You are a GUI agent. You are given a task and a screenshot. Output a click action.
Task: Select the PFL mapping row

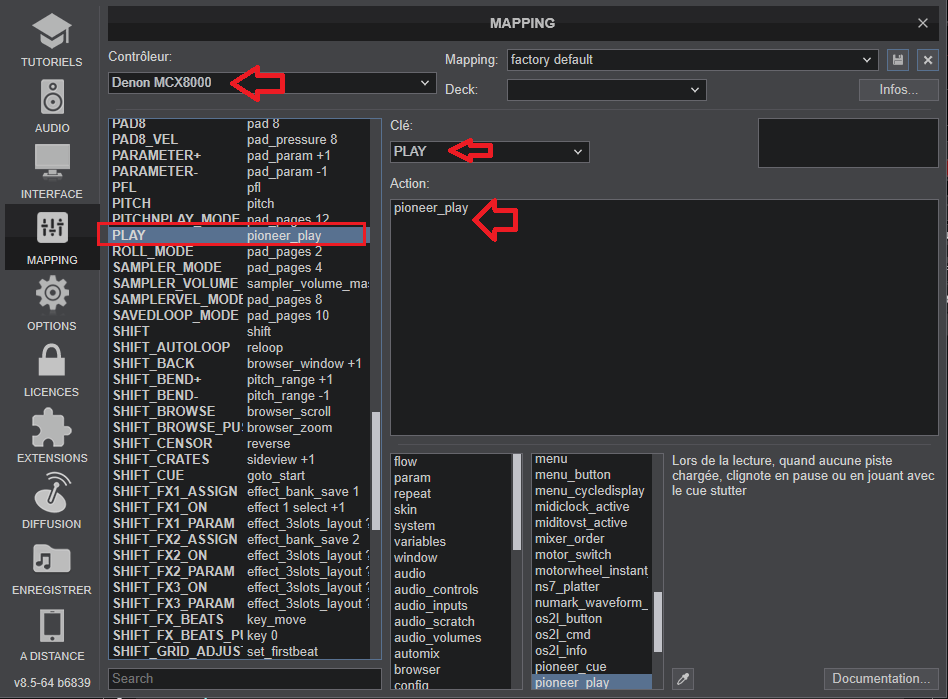(x=239, y=187)
